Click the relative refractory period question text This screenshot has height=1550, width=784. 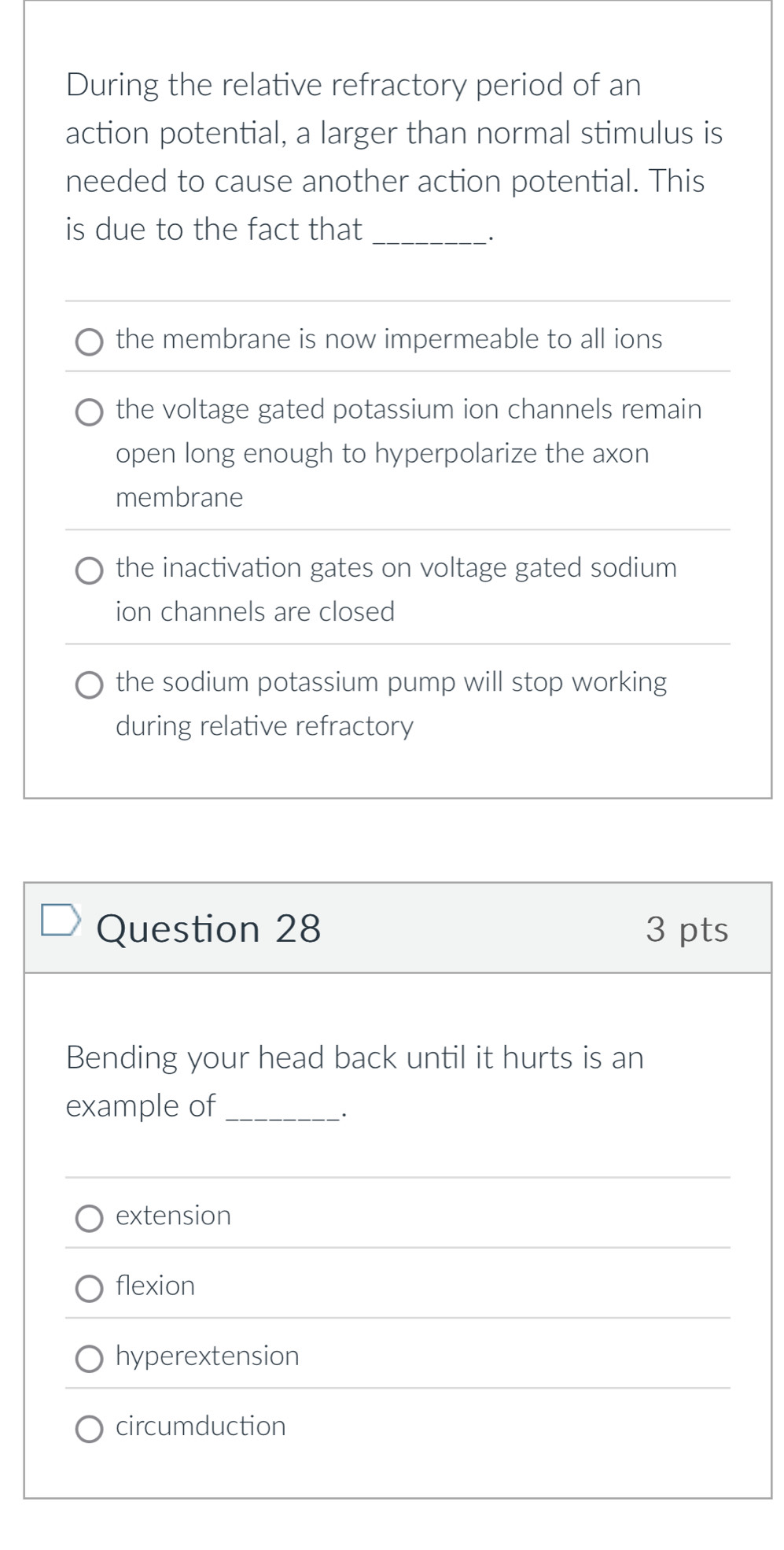394,157
